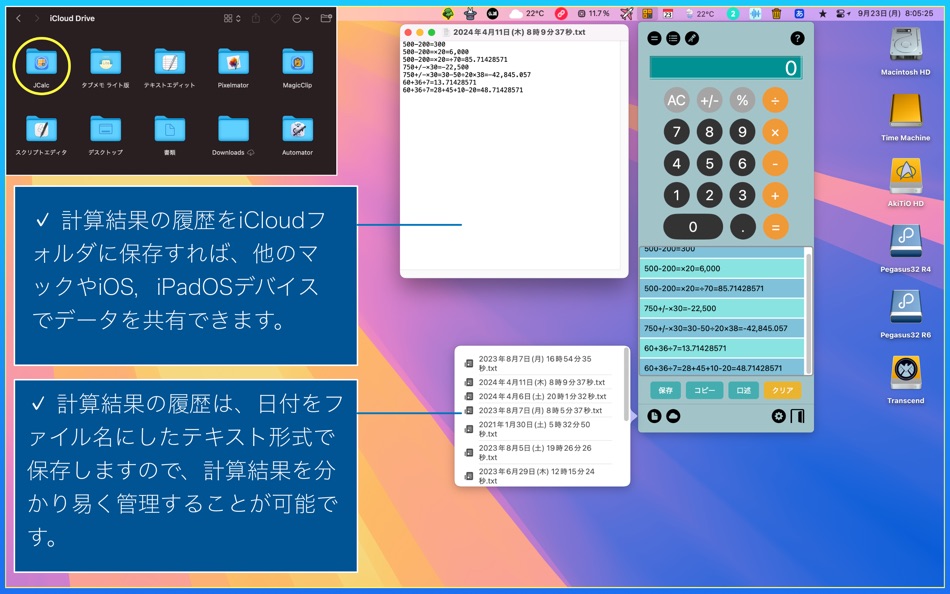Open file 2023年8月7日(月) 8時5分37秒.txt
The image size is (950, 594).
coord(538,410)
